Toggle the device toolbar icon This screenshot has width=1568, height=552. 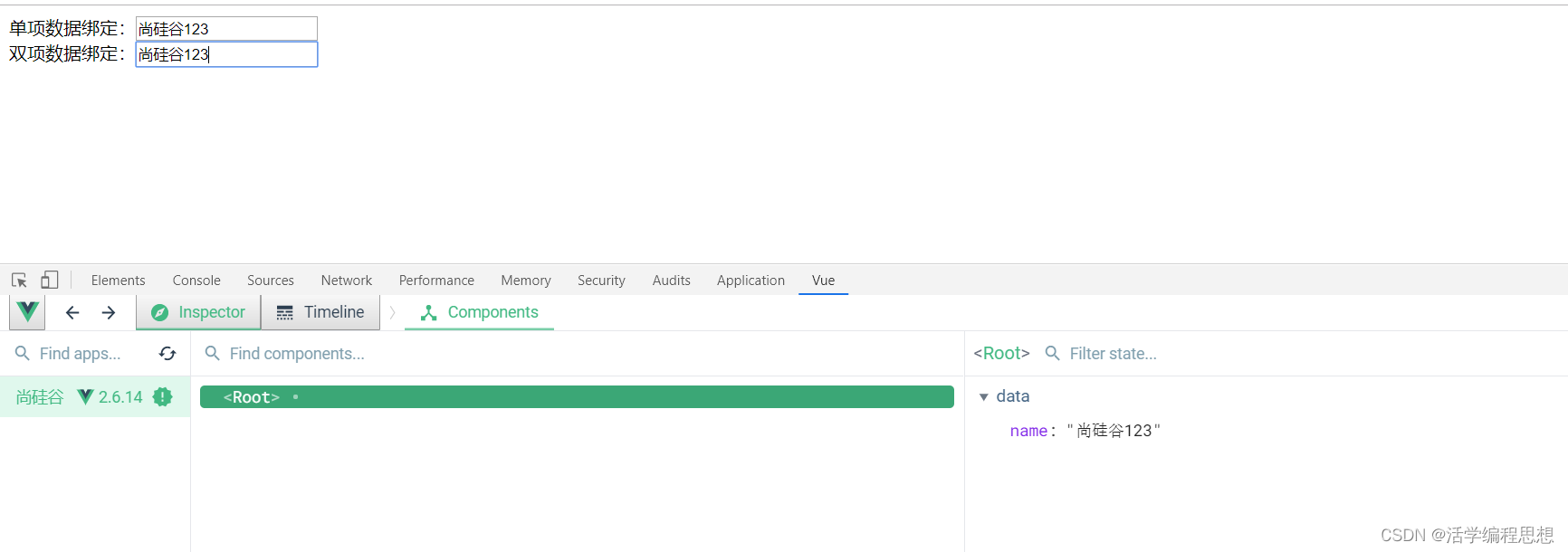[x=50, y=281]
